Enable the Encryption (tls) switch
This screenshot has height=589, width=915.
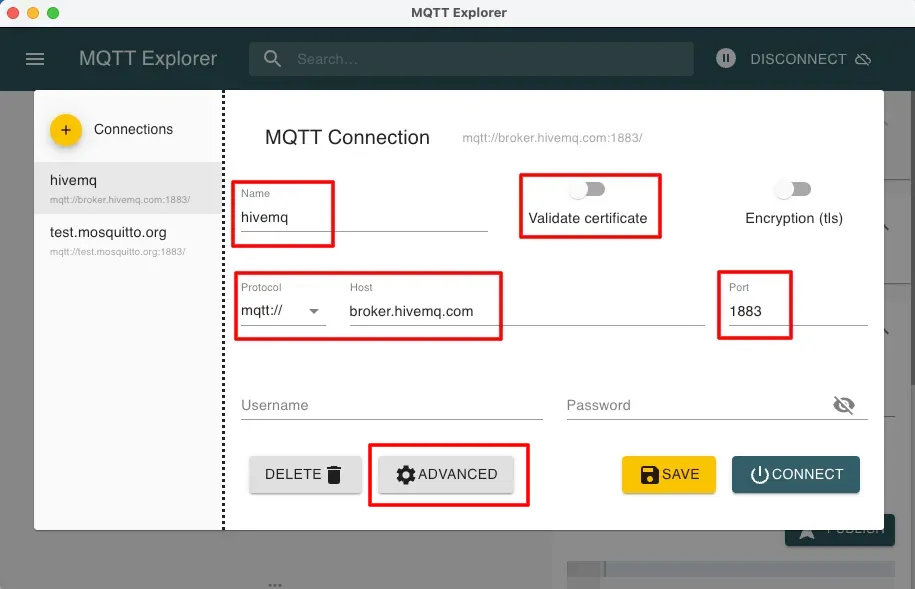(793, 189)
